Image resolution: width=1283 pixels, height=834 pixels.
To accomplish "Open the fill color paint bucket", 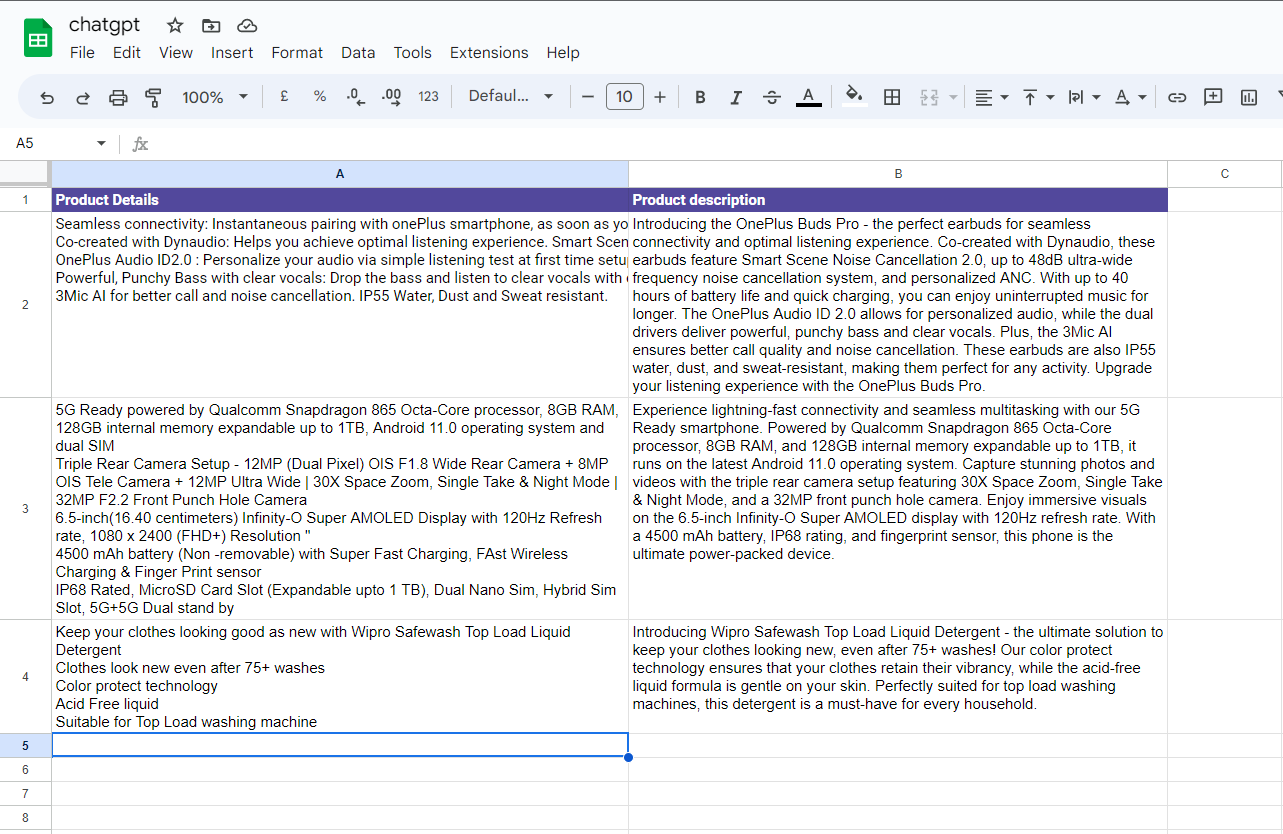I will tap(853, 96).
